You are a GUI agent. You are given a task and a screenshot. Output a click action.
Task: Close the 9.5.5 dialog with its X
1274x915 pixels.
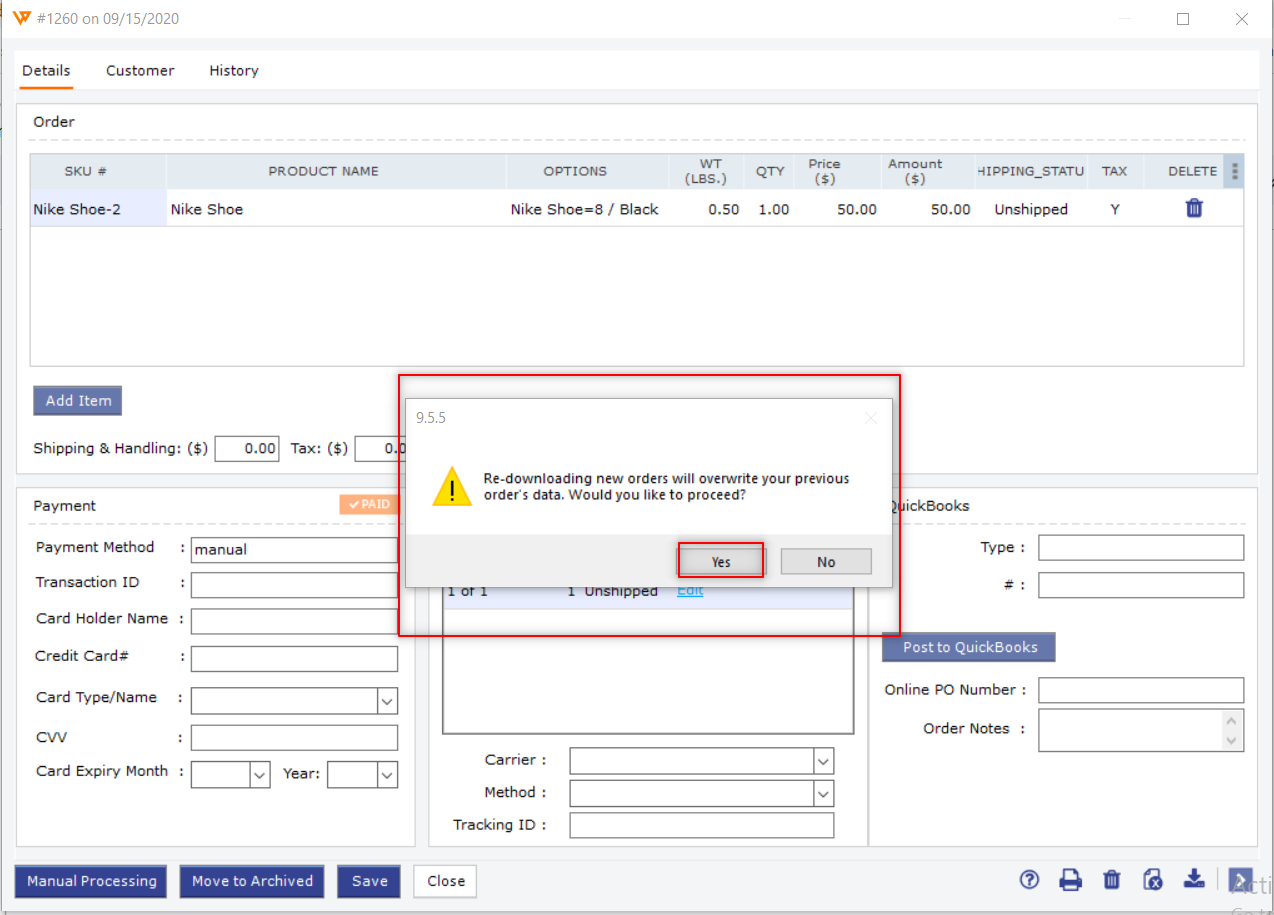pyautogui.click(x=870, y=418)
